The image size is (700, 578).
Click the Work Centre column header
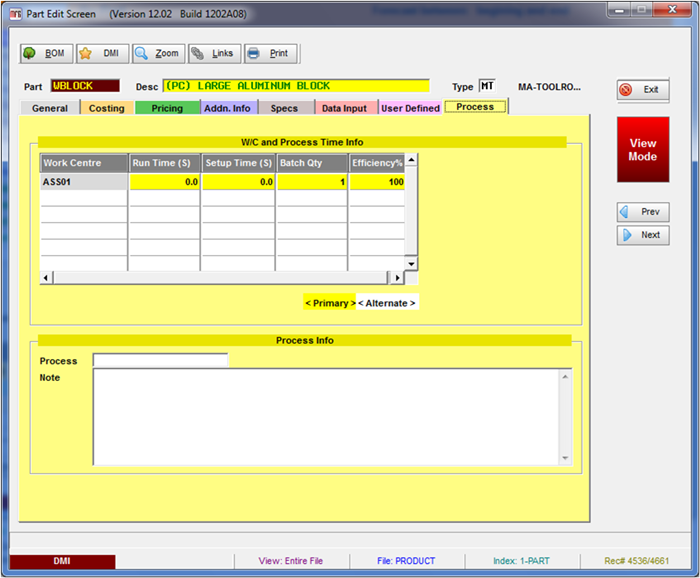83,163
